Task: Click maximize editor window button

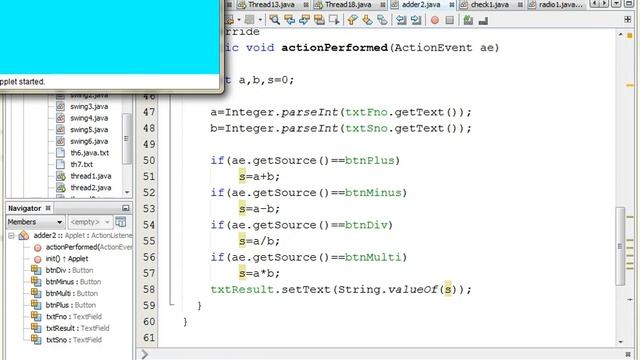Action: click(629, 4)
